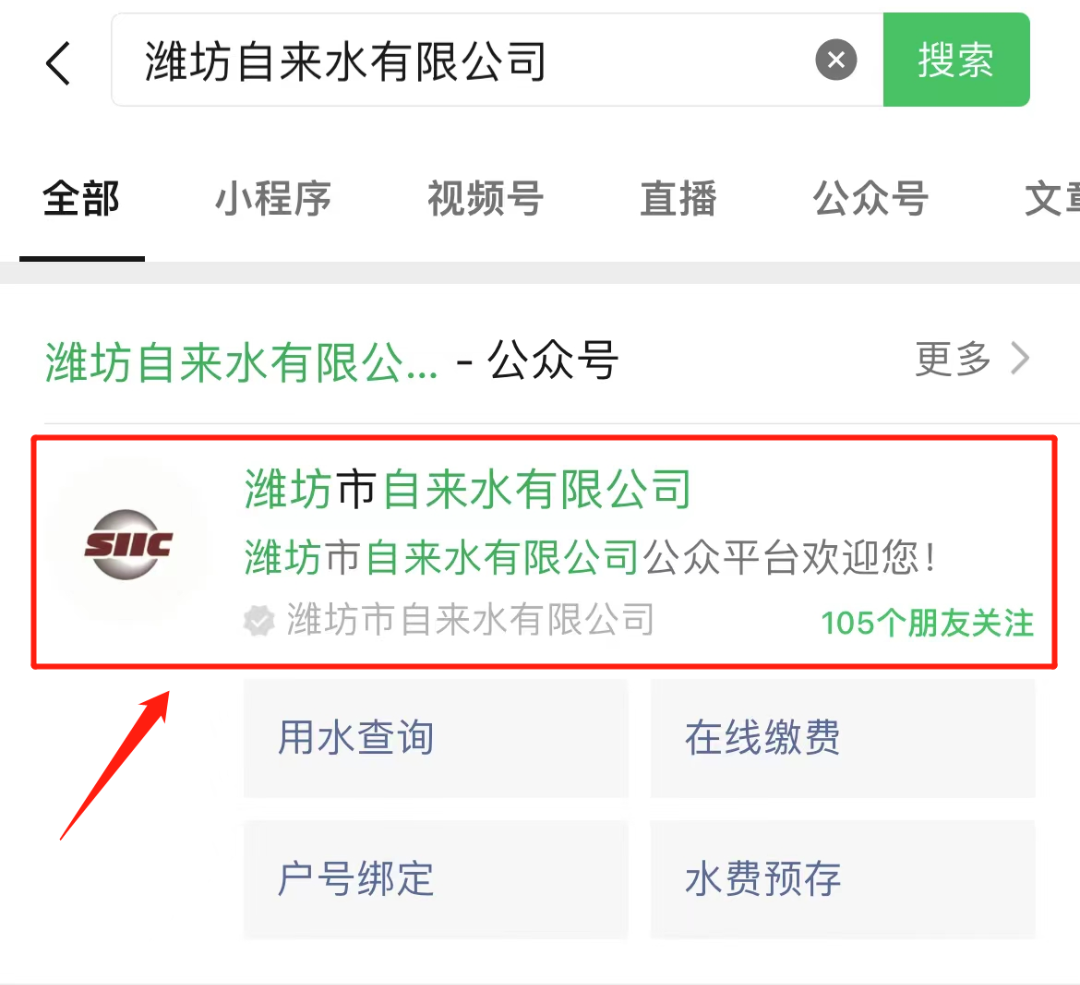1080x985 pixels.
Task: Expand 更多 official account results
Action: [x=953, y=359]
